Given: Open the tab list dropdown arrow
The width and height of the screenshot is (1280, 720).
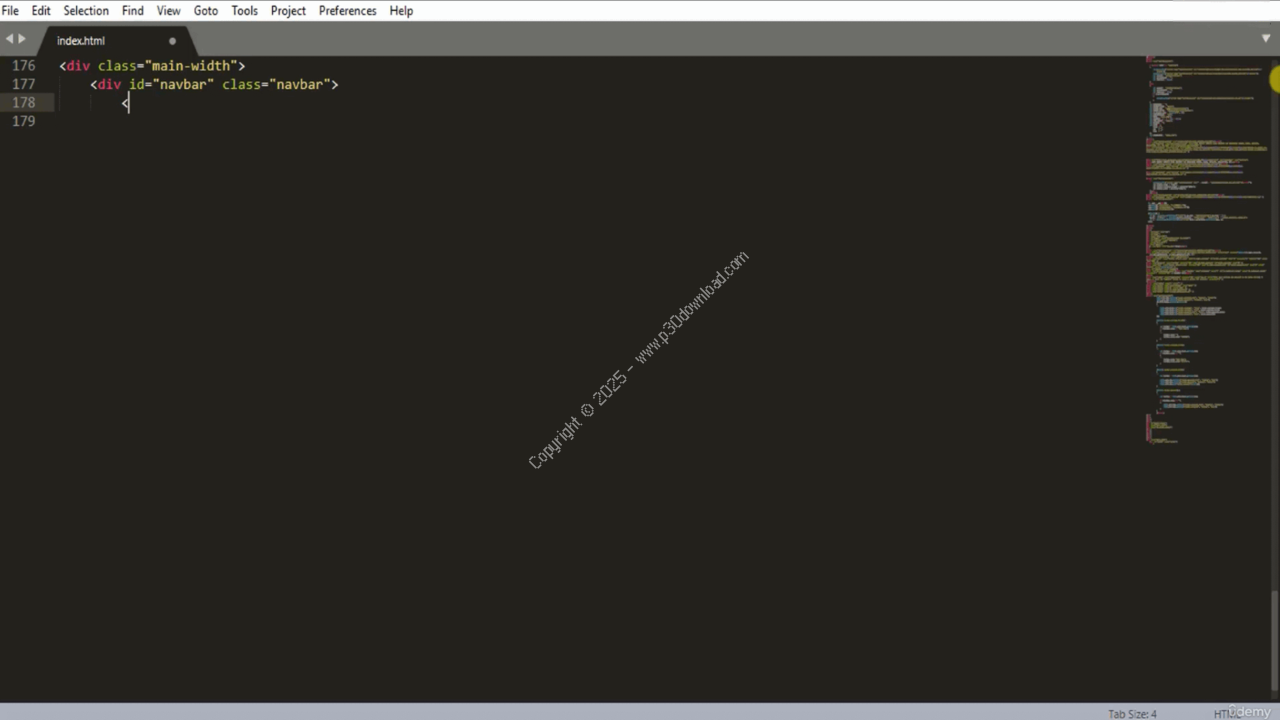Looking at the screenshot, I should [1266, 38].
